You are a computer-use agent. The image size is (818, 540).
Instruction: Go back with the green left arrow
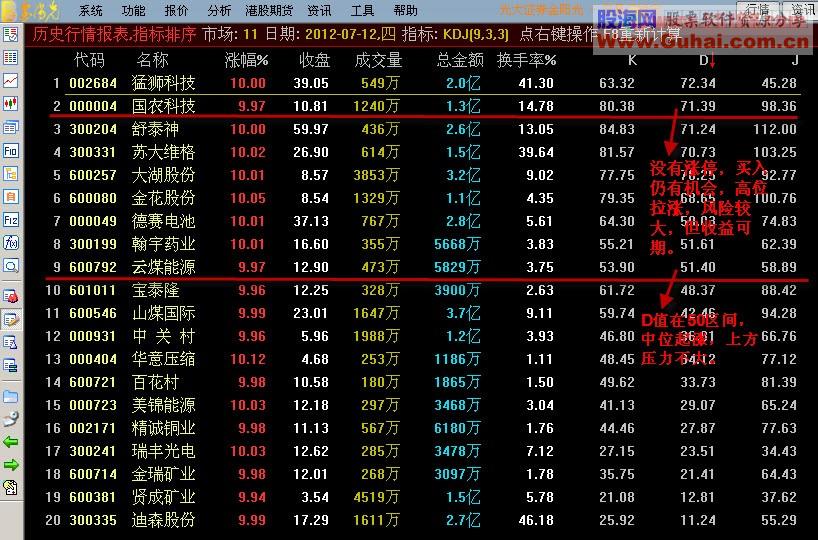10,442
